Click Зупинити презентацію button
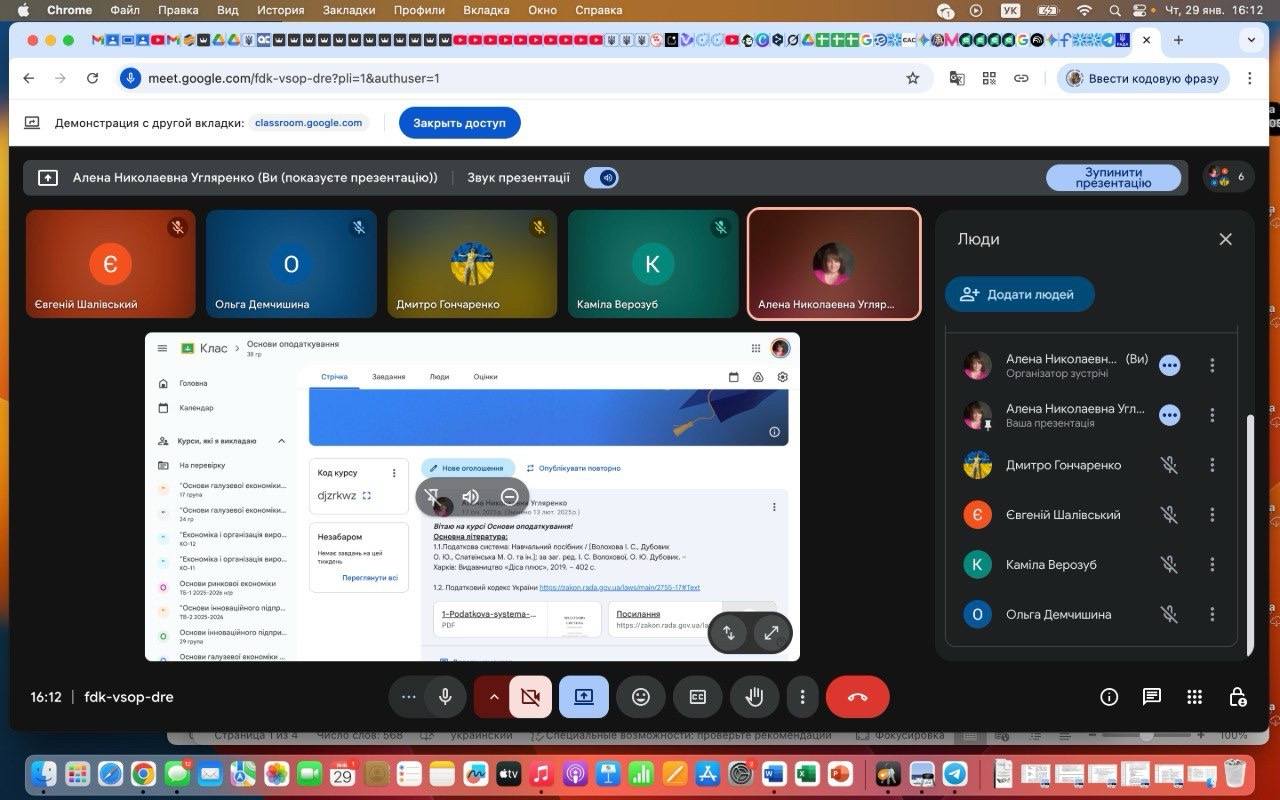The image size is (1280, 800). point(1113,178)
